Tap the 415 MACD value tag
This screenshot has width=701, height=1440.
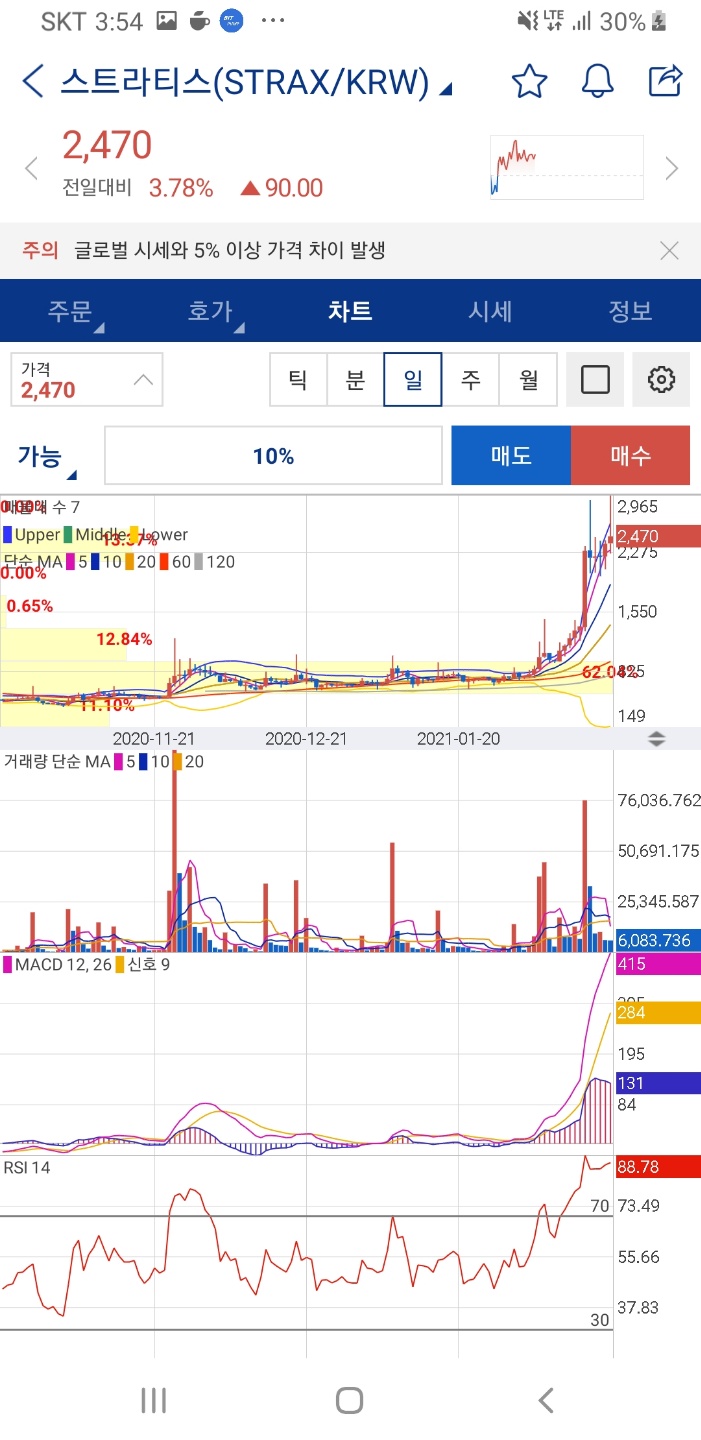click(x=656, y=964)
